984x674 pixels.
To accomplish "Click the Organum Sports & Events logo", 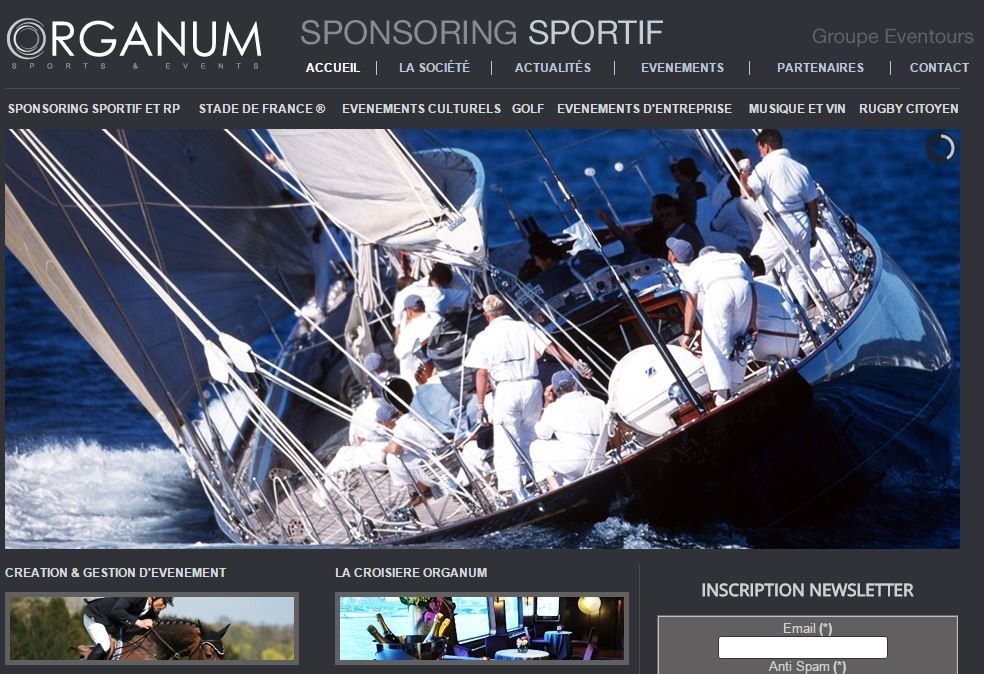I will click(x=134, y=43).
